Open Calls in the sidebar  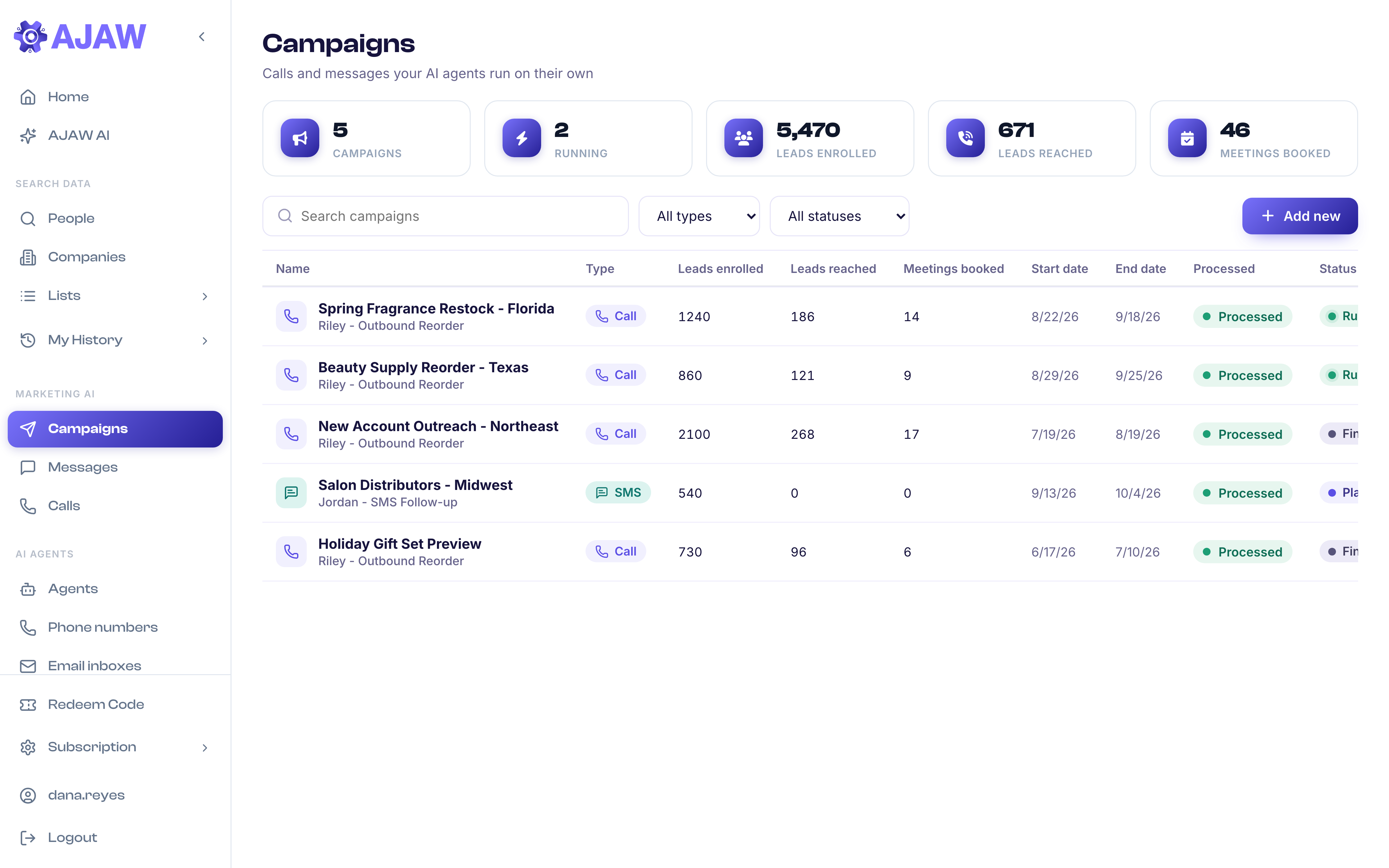pos(115,506)
